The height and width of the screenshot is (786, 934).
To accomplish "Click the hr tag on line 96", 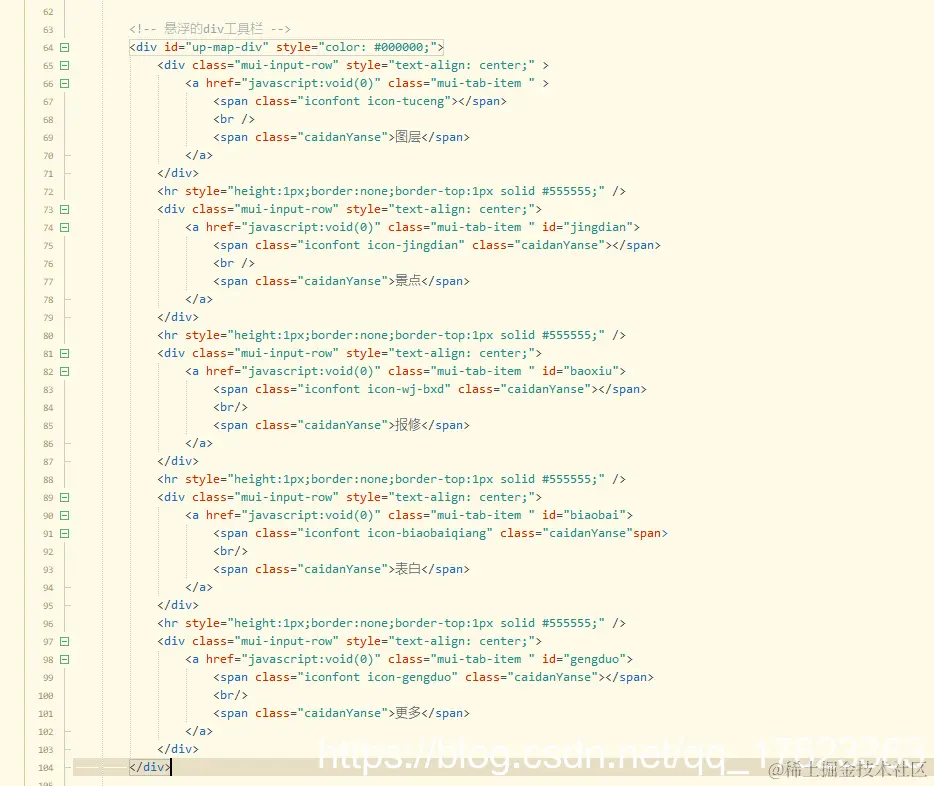I will coord(391,623).
